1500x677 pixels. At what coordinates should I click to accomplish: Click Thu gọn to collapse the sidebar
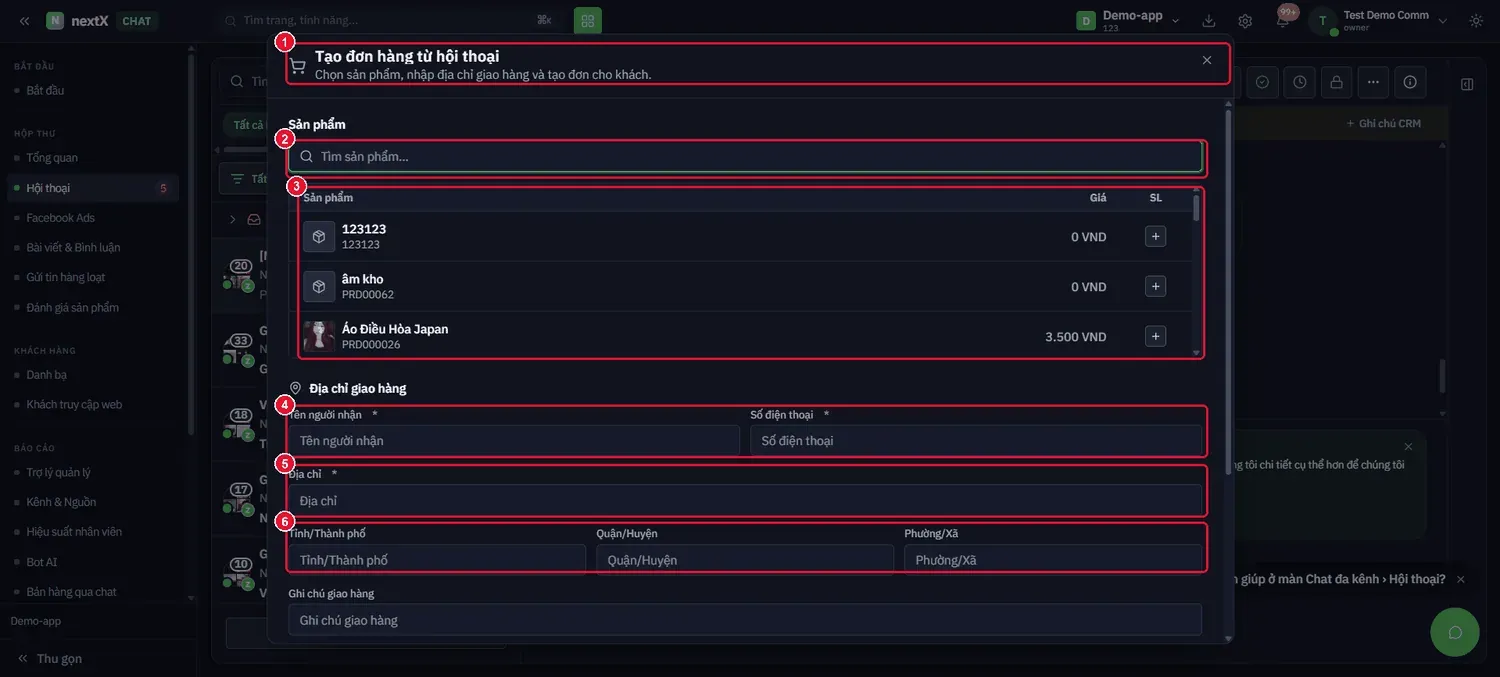tap(50, 659)
